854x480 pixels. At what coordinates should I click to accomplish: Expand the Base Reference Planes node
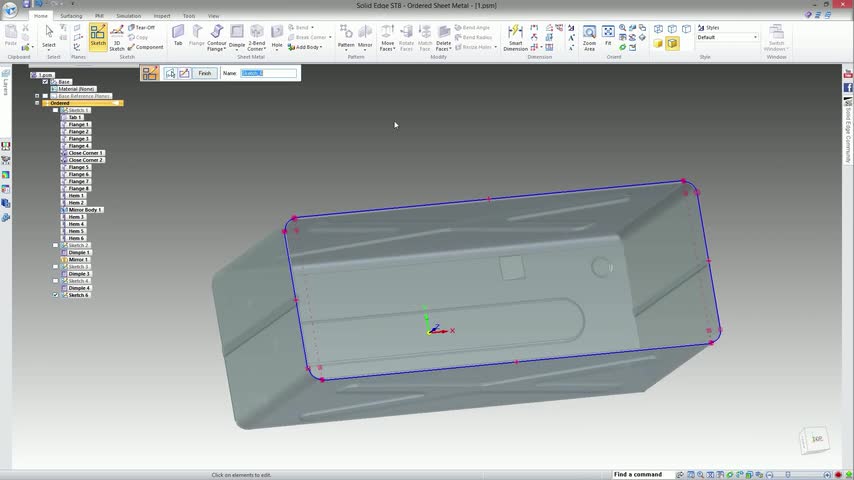[37, 96]
